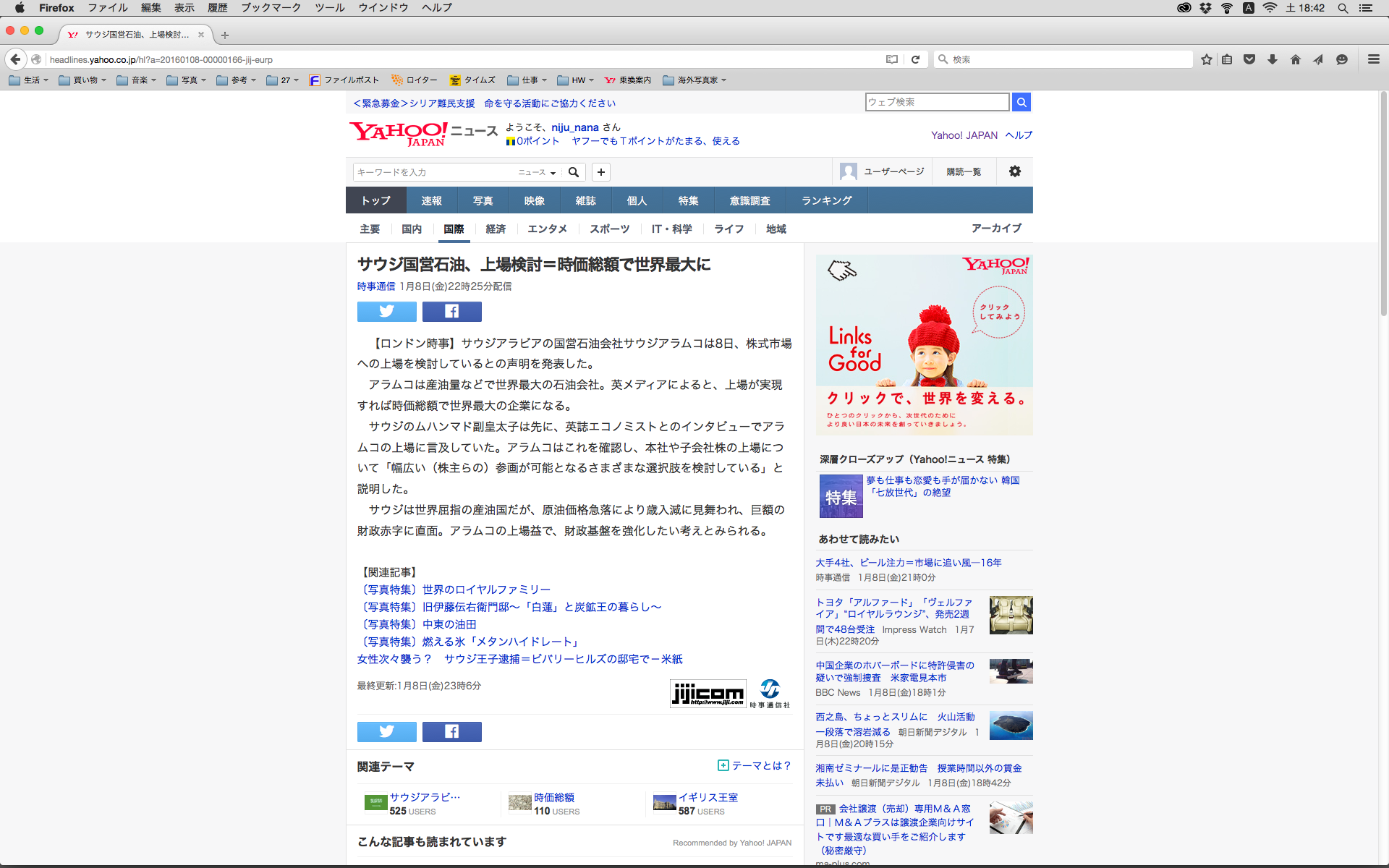Click the plus button beside keyword search
The image size is (1389, 868).
pos(600,172)
